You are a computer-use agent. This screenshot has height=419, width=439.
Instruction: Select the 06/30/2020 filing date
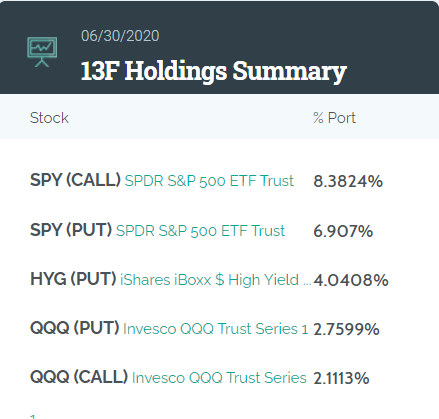(120, 36)
